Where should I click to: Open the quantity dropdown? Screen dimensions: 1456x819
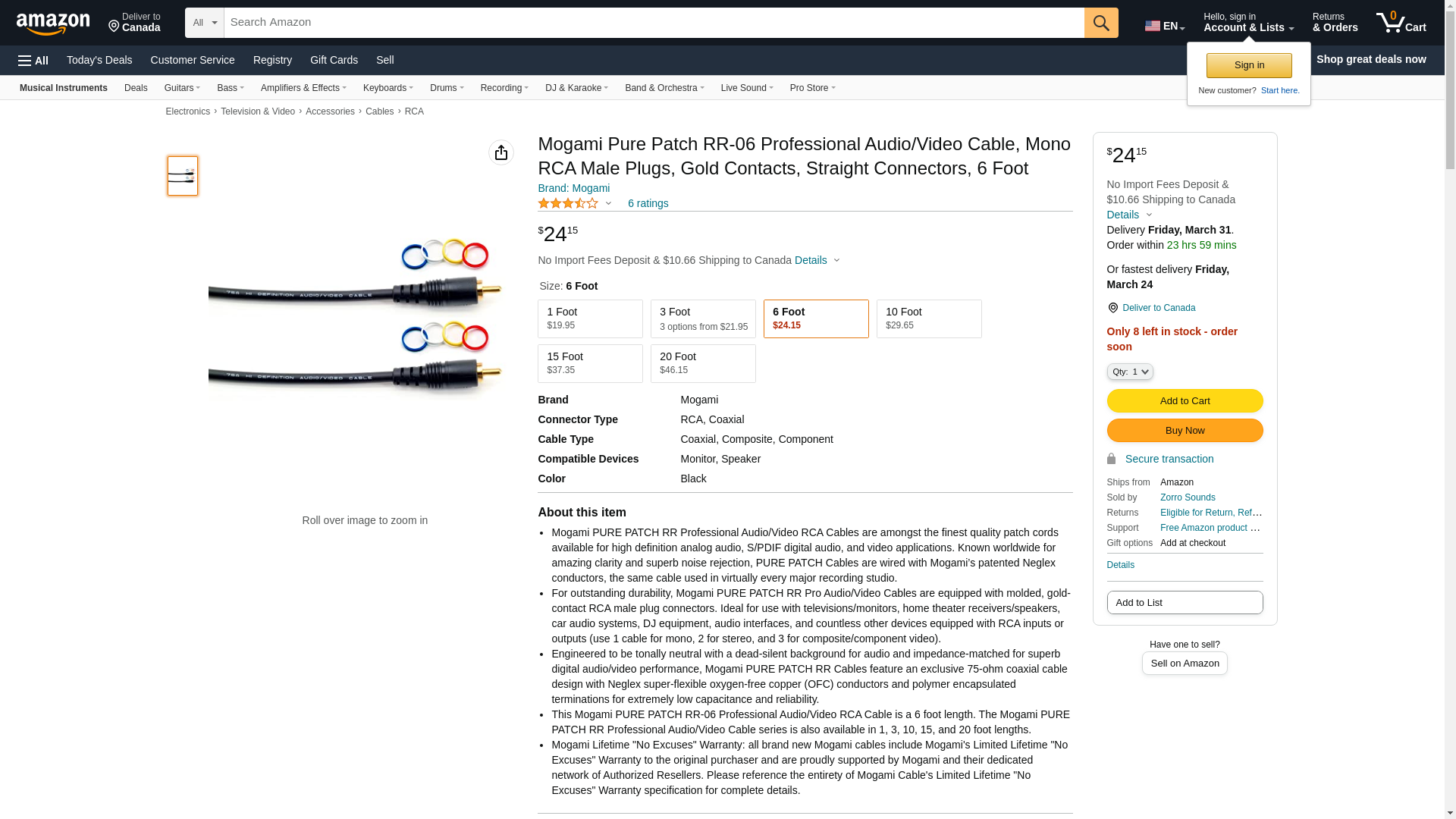pyautogui.click(x=1130, y=372)
